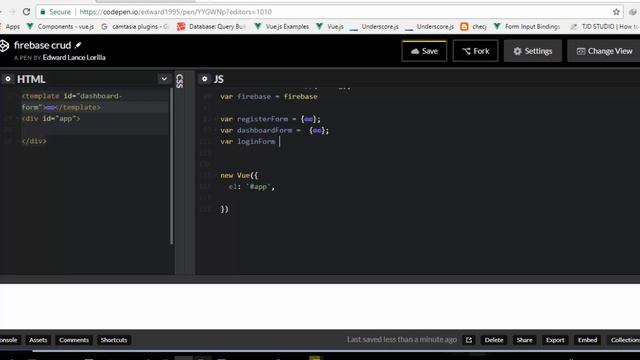Expand folded template content in HTML
640x360 pixels.
click(x=51, y=108)
